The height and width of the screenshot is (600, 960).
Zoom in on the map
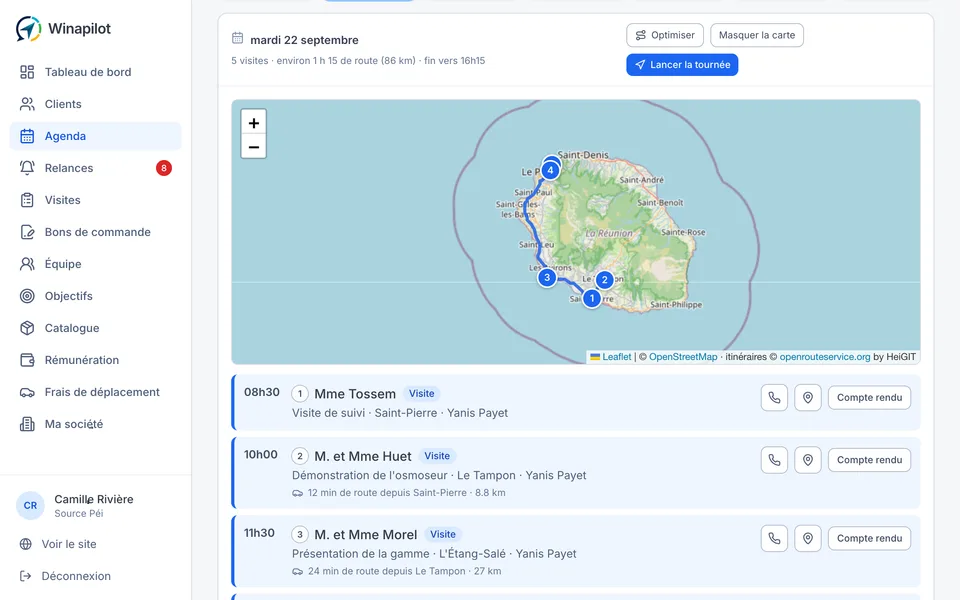253,123
